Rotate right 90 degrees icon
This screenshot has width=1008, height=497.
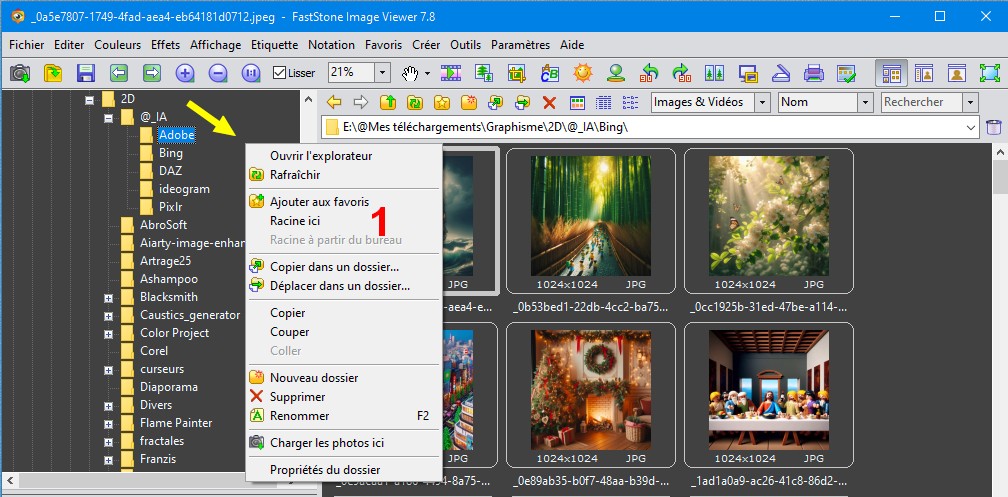pos(681,73)
